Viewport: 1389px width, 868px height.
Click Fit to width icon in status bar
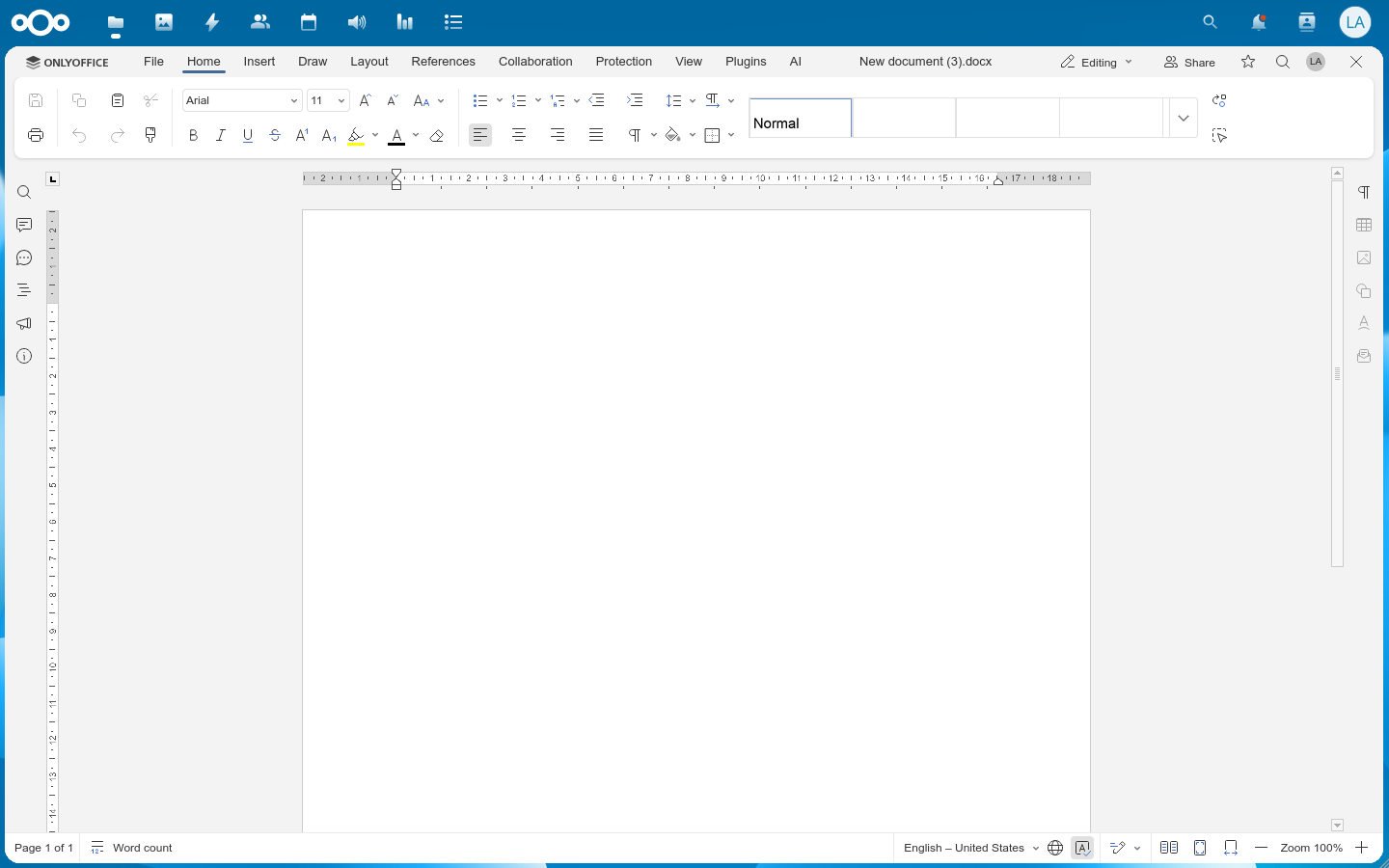click(x=1231, y=848)
